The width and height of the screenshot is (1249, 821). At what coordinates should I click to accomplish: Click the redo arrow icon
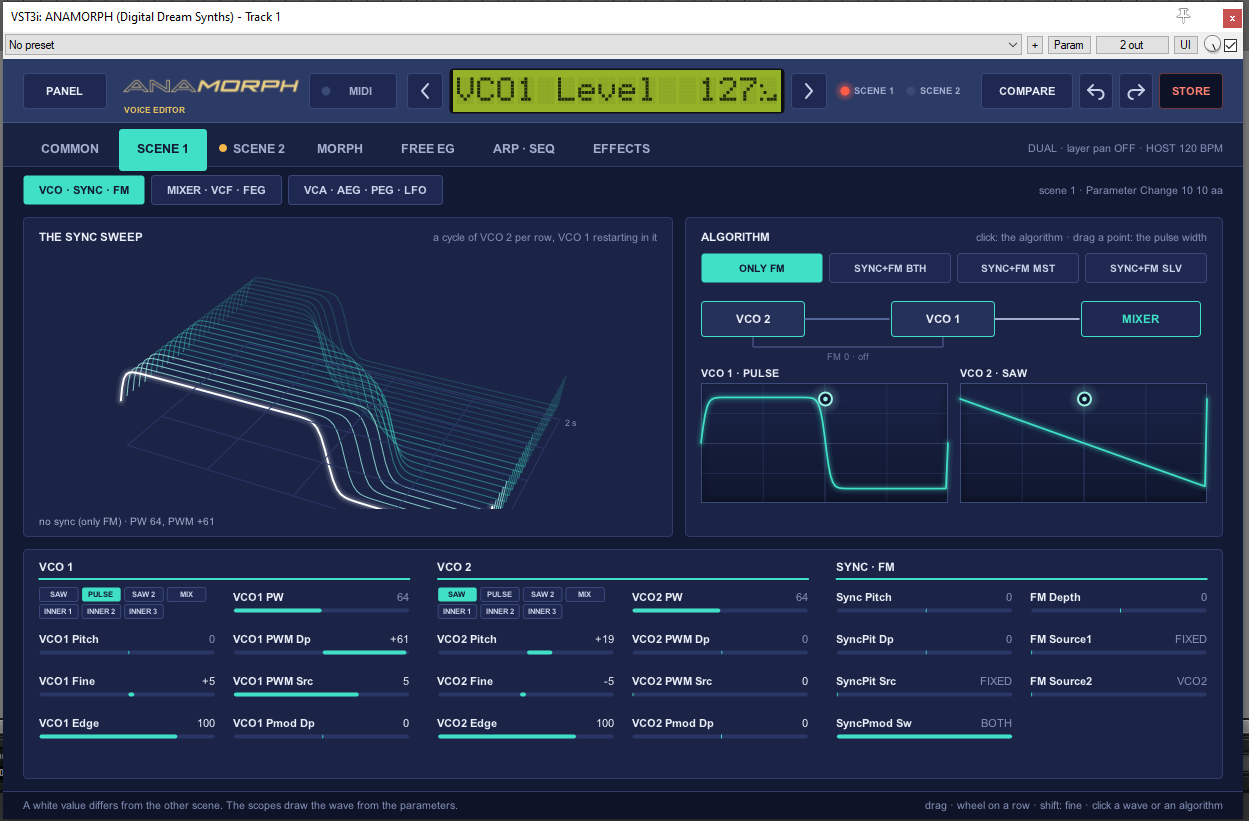[x=1136, y=91]
